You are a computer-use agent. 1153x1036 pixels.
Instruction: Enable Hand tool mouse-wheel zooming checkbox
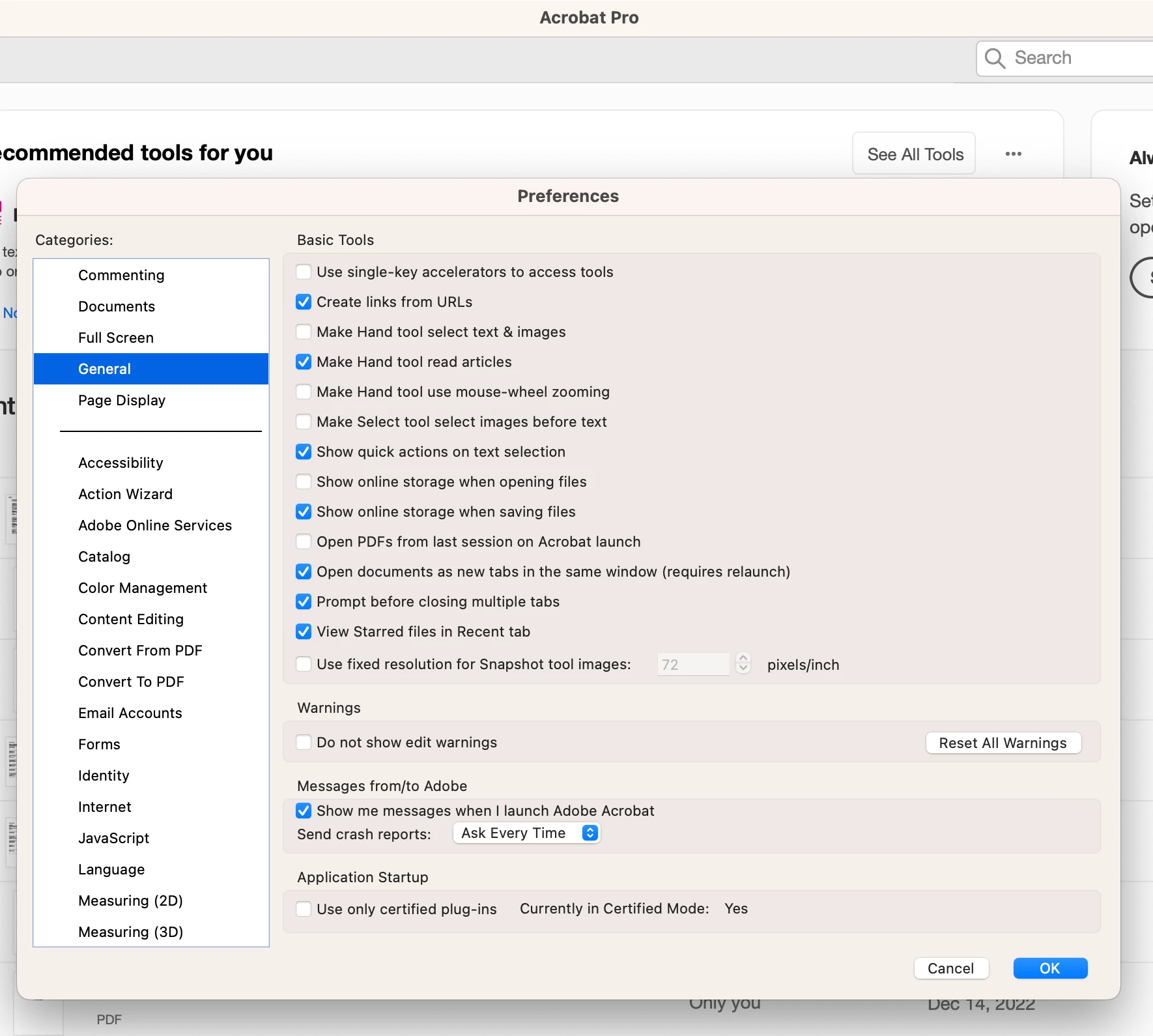pyautogui.click(x=304, y=392)
